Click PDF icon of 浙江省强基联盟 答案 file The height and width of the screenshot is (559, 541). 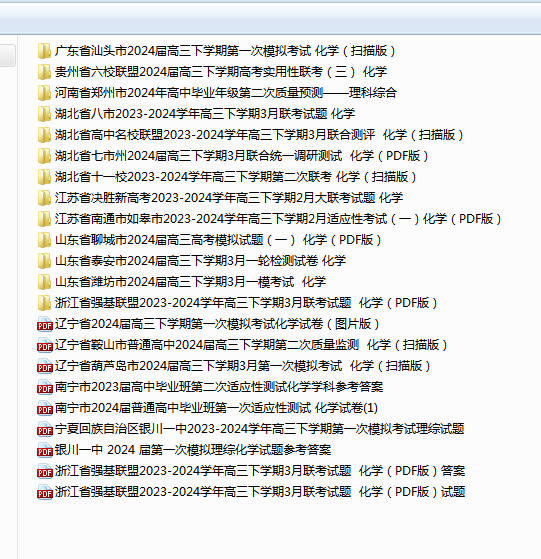coord(45,471)
